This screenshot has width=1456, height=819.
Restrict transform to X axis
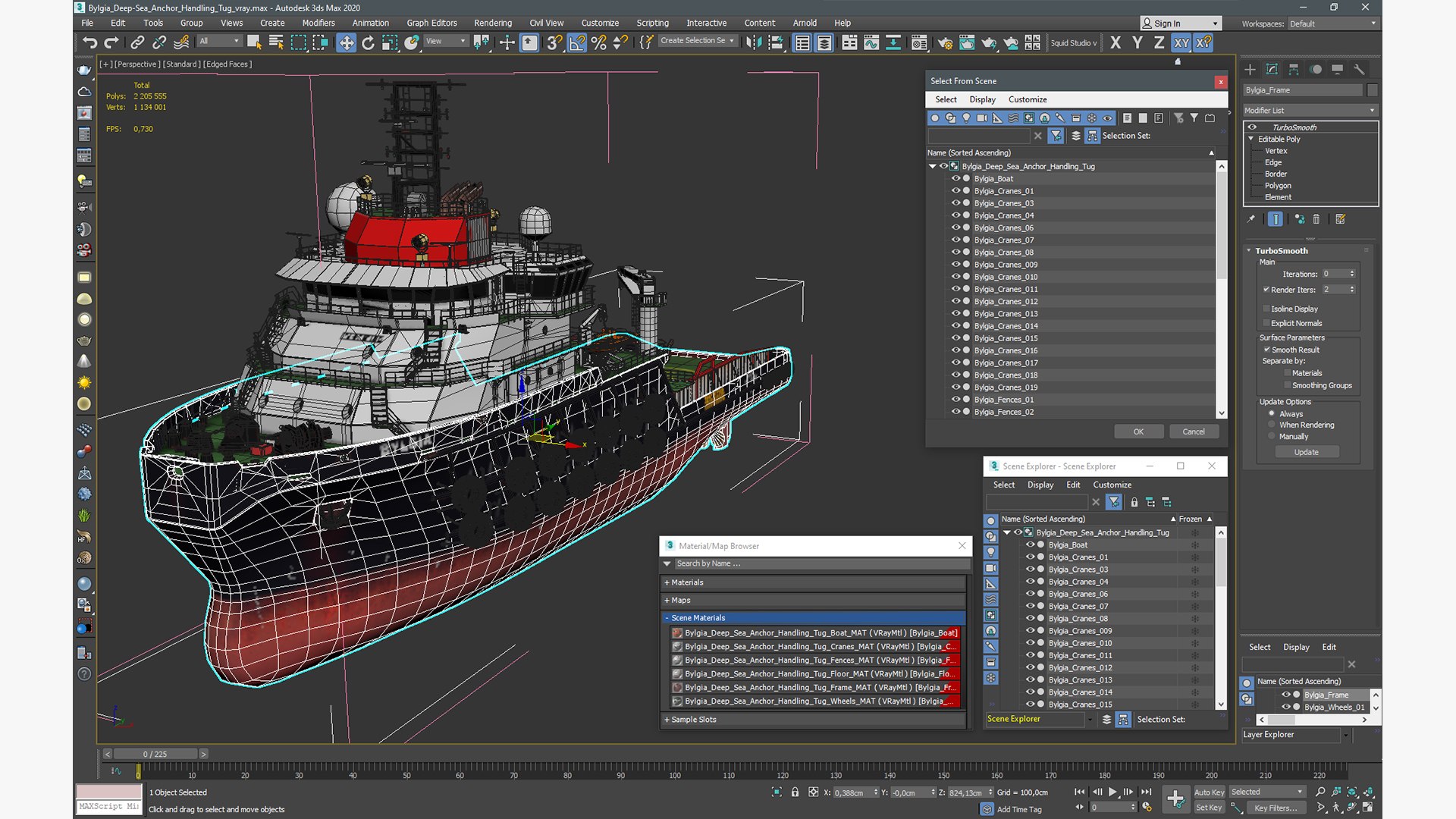1116,42
